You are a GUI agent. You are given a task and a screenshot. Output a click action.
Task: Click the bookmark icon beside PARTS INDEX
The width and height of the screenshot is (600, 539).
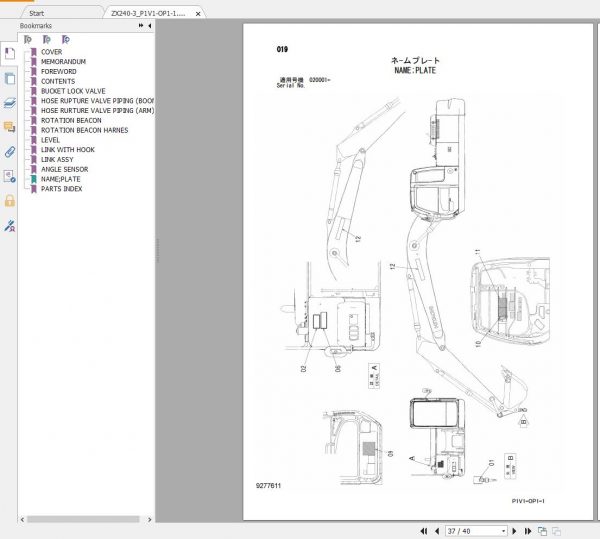point(34,189)
